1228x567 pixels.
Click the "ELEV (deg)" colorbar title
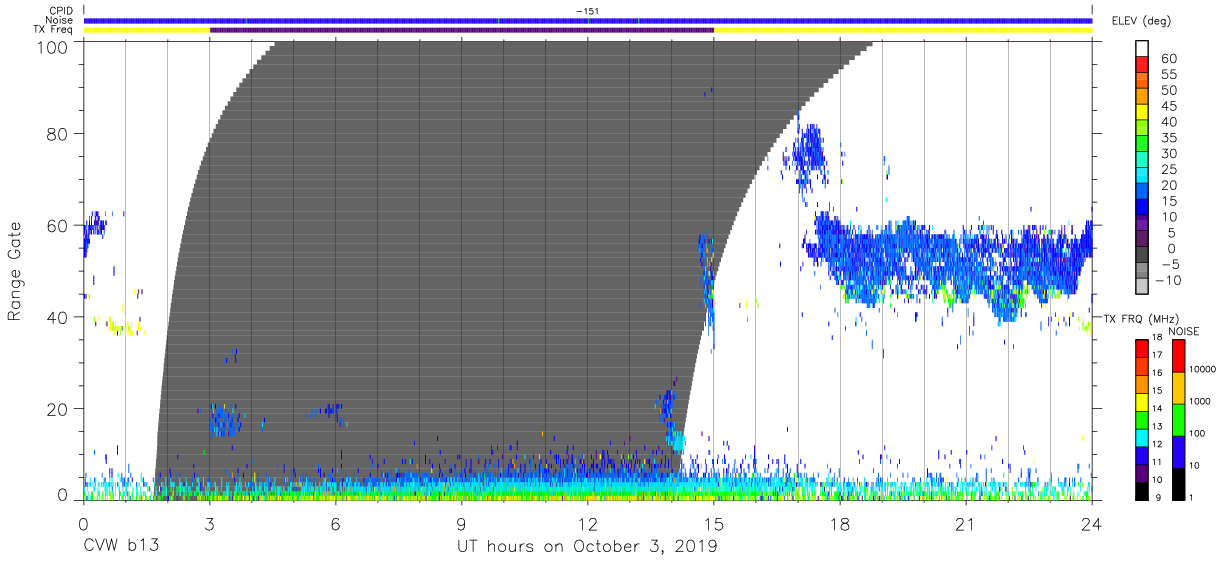pos(1141,21)
